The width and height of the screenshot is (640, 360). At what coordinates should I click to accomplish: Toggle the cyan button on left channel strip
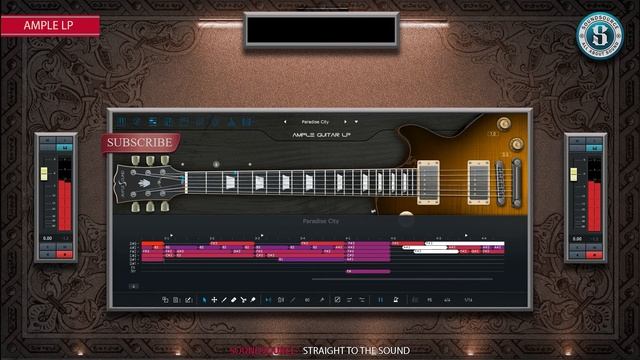[x=64, y=147]
